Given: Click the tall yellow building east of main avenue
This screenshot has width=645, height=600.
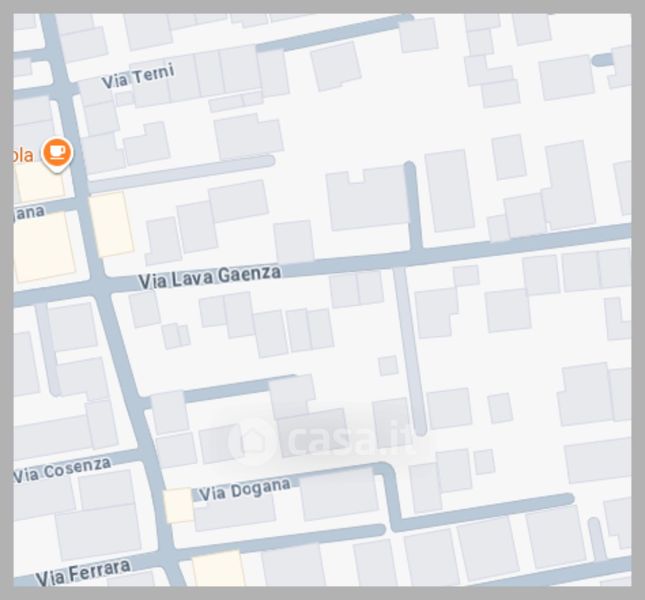Looking at the screenshot, I should [111, 225].
